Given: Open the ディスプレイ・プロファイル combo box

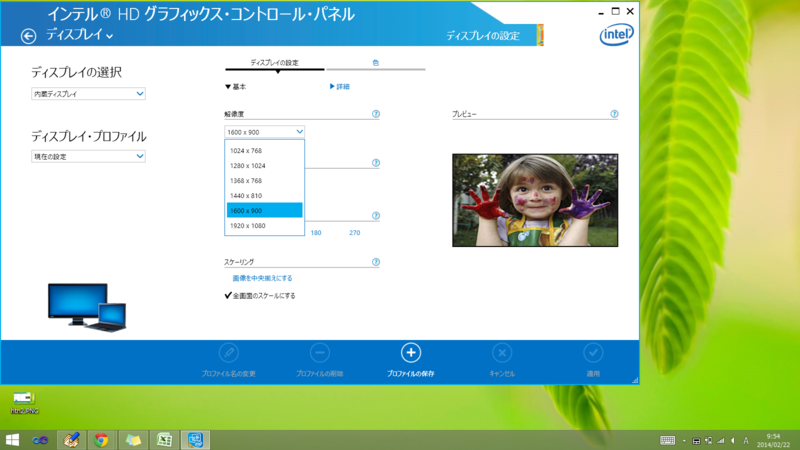Looking at the screenshot, I should coord(88,157).
